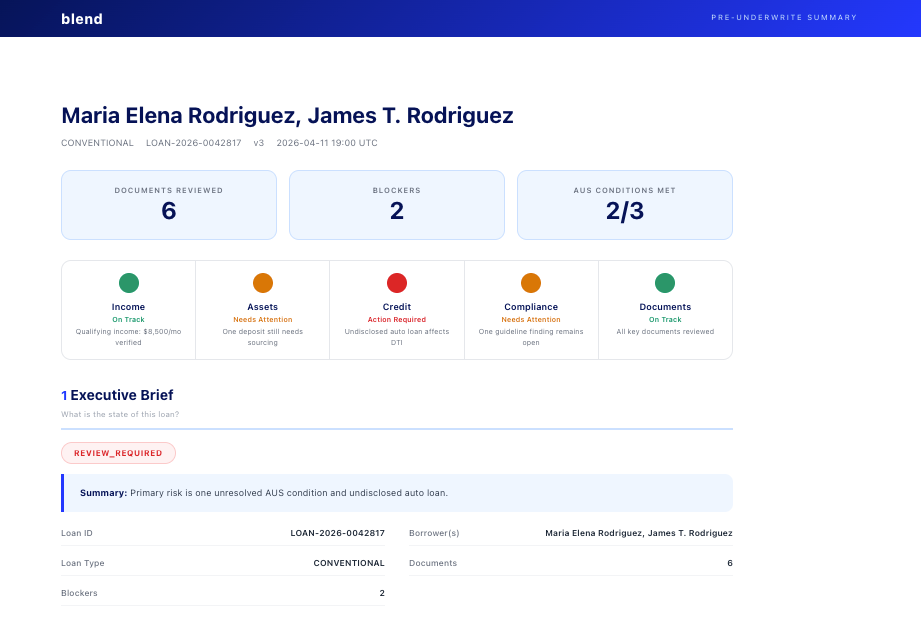Click the Borrower(s) row in details
Screen dimensions: 921x624
(570, 533)
